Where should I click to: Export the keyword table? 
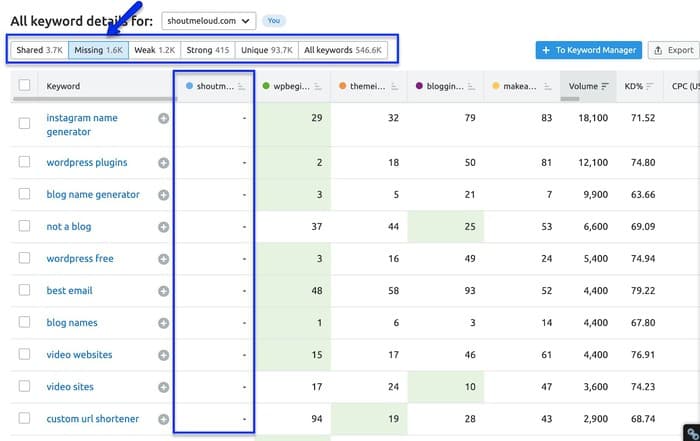(x=672, y=50)
